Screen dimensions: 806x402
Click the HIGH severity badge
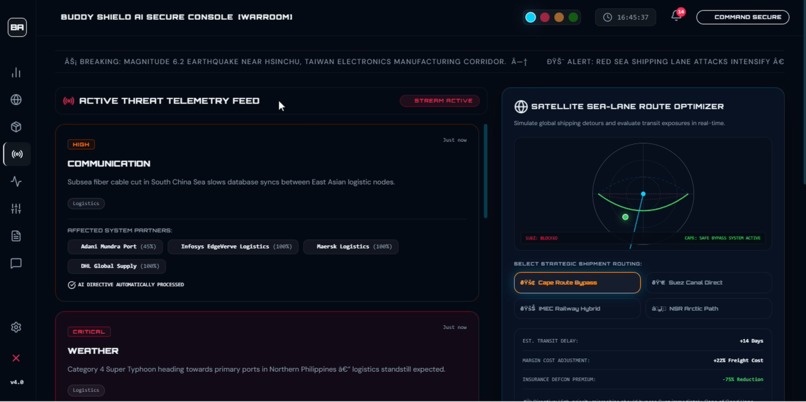click(x=81, y=145)
